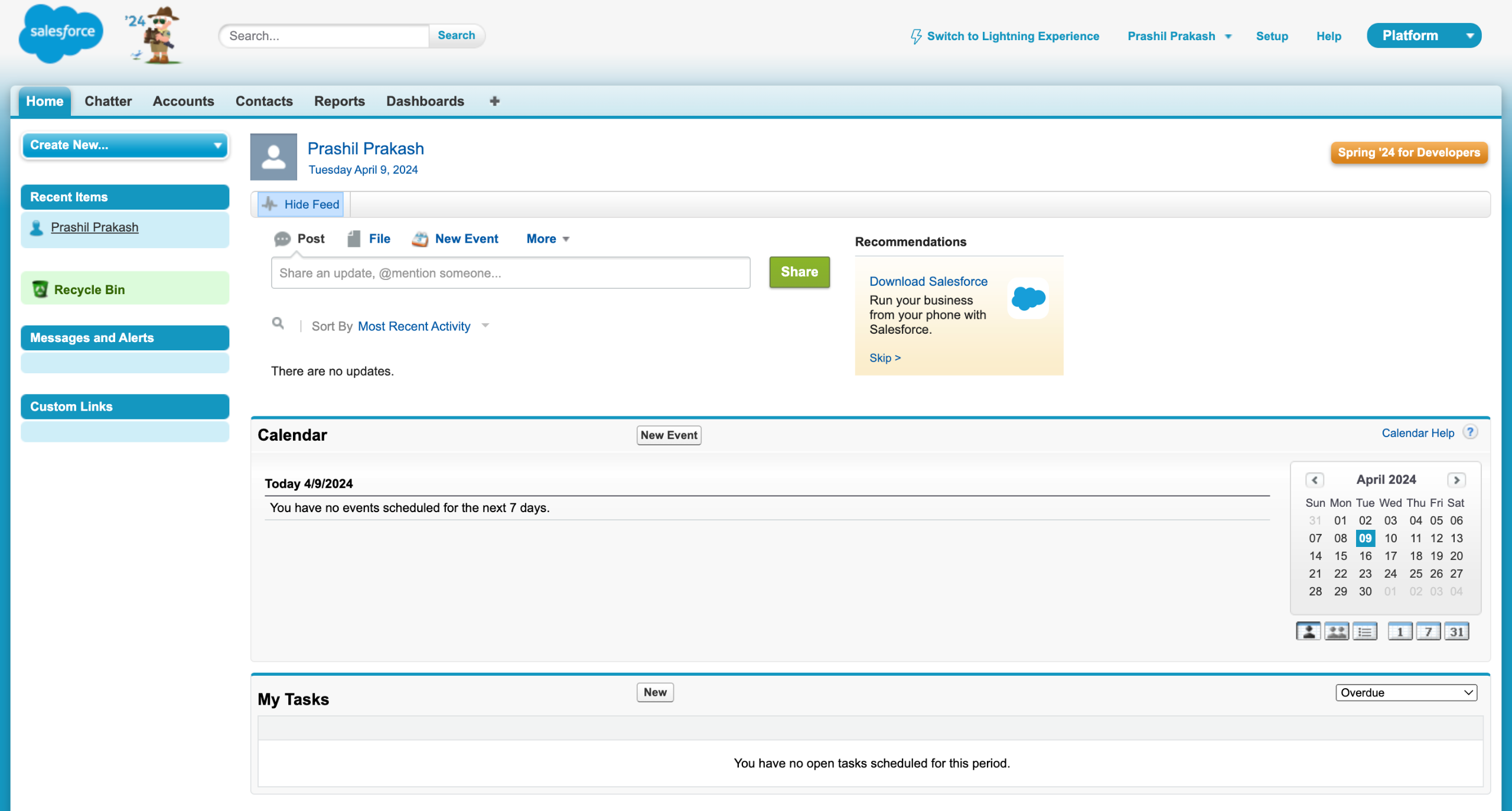Select day 16 in April calendar
This screenshot has width=1512, height=811.
(1365, 556)
